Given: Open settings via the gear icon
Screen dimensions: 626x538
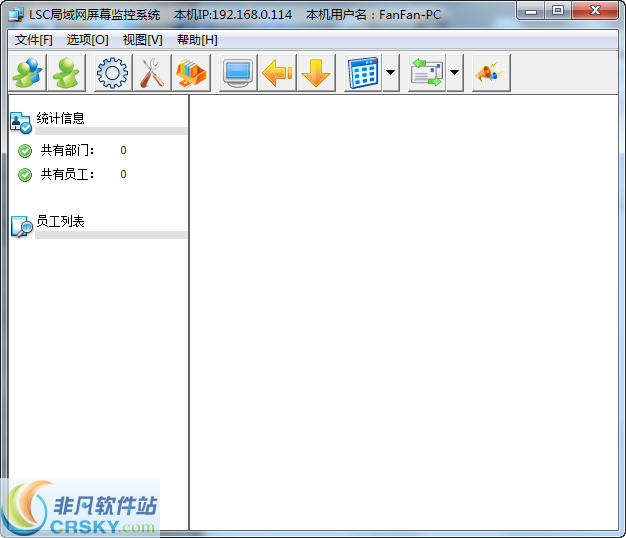Looking at the screenshot, I should [113, 73].
